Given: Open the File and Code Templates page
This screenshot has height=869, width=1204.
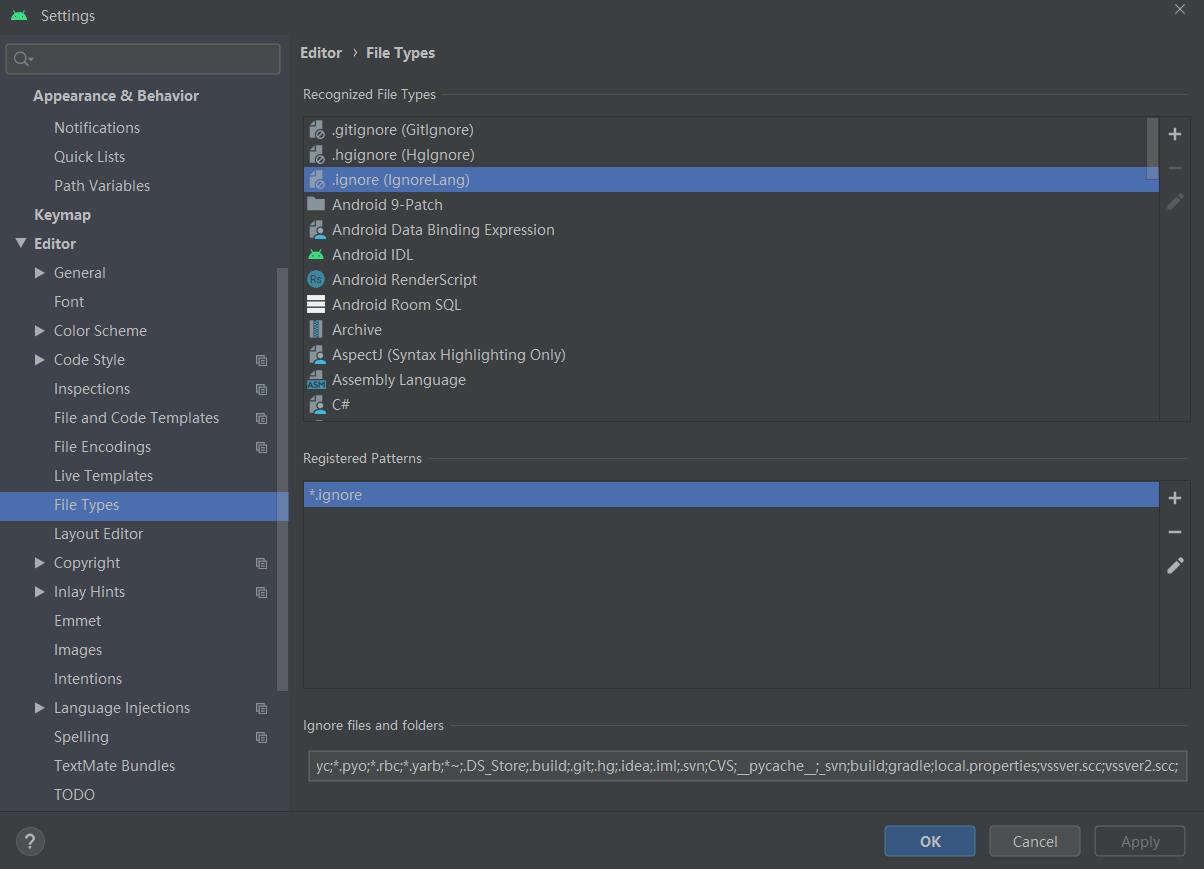Looking at the screenshot, I should coord(136,417).
